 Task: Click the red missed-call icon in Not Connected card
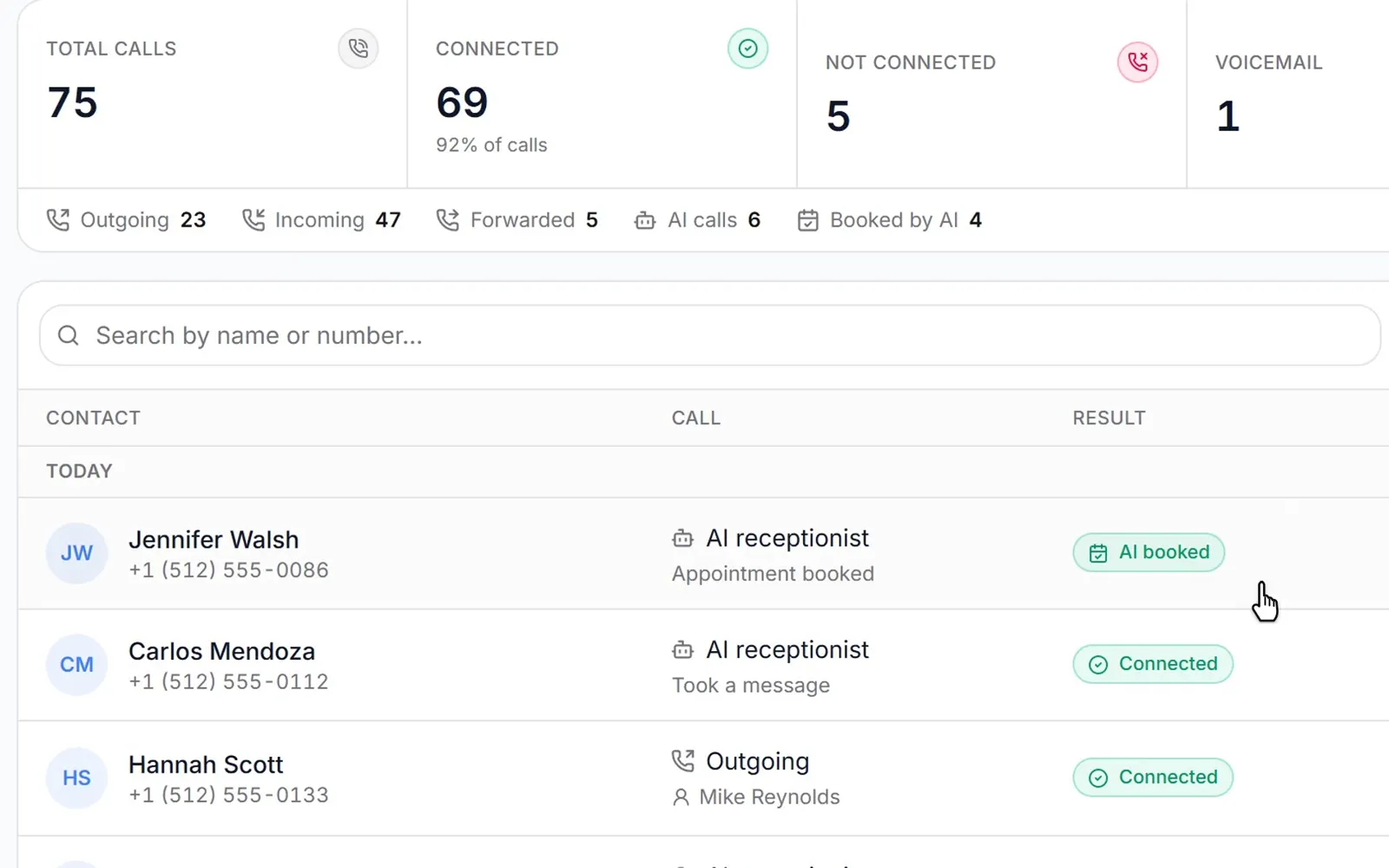(x=1137, y=62)
